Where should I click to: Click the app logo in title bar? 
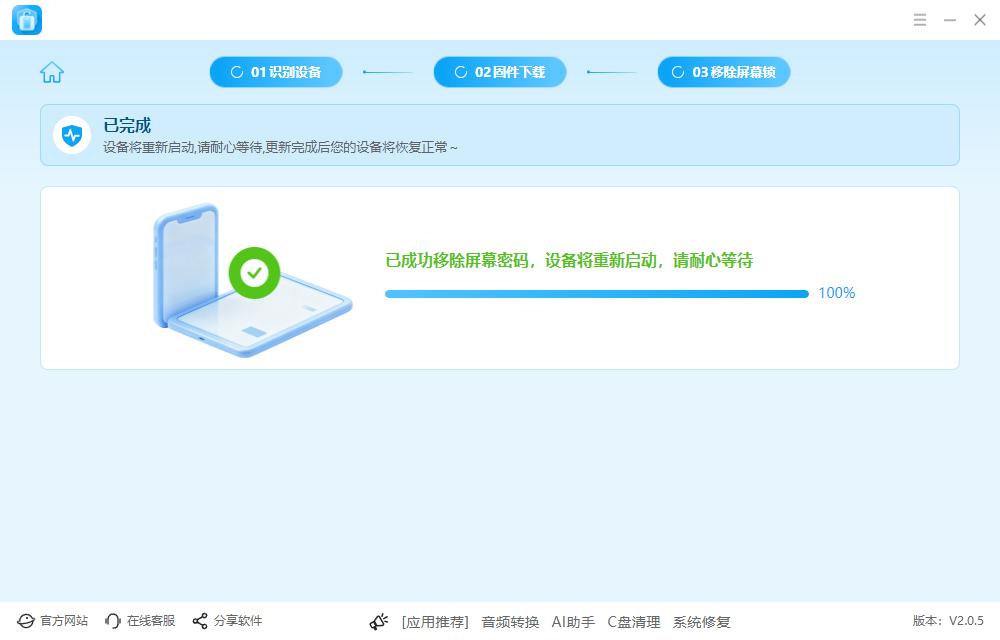27,20
